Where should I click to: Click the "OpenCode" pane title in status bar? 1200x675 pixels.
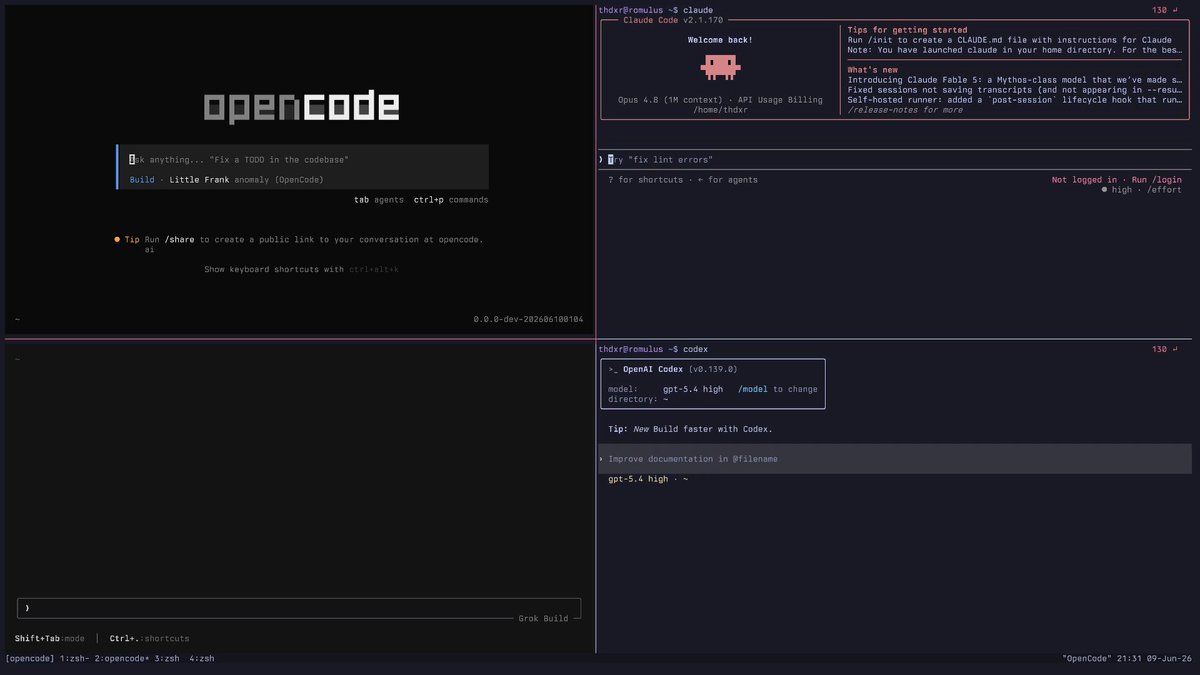pyautogui.click(x=1087, y=658)
